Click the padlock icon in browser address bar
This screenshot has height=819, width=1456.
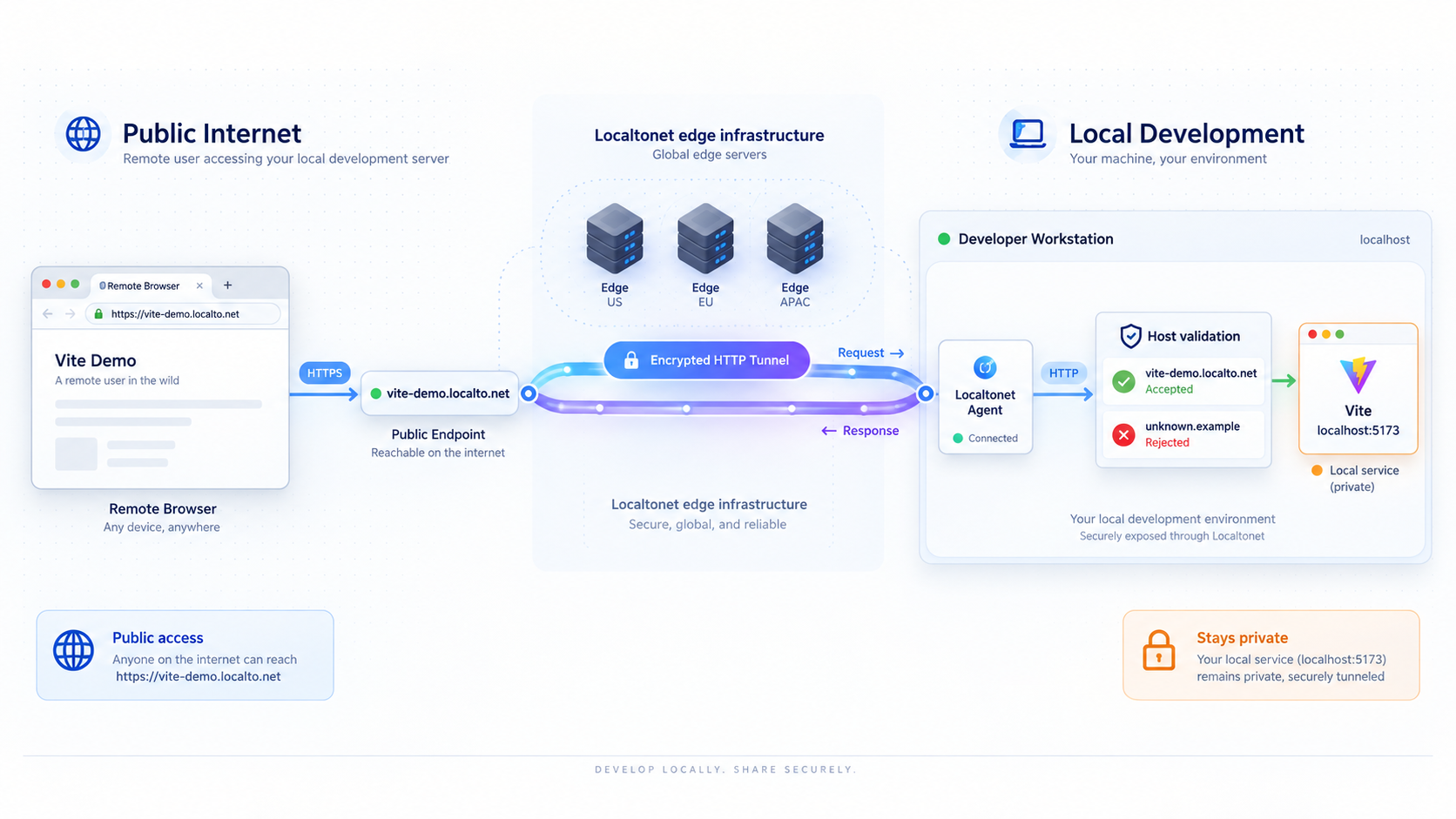[98, 314]
